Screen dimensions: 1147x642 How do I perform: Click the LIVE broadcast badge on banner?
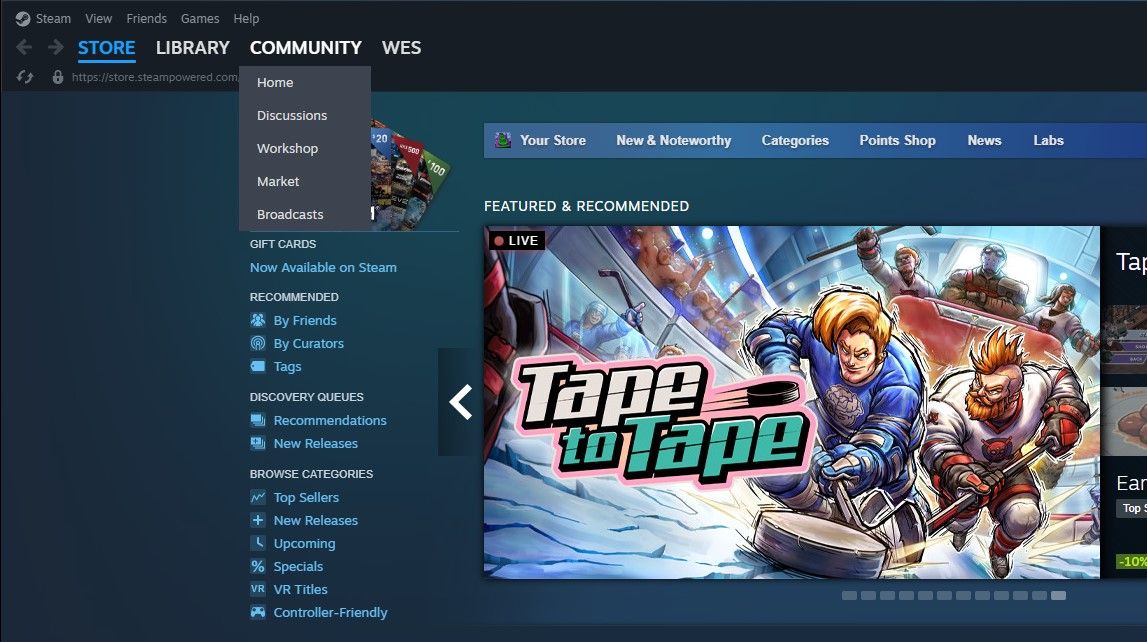point(516,241)
